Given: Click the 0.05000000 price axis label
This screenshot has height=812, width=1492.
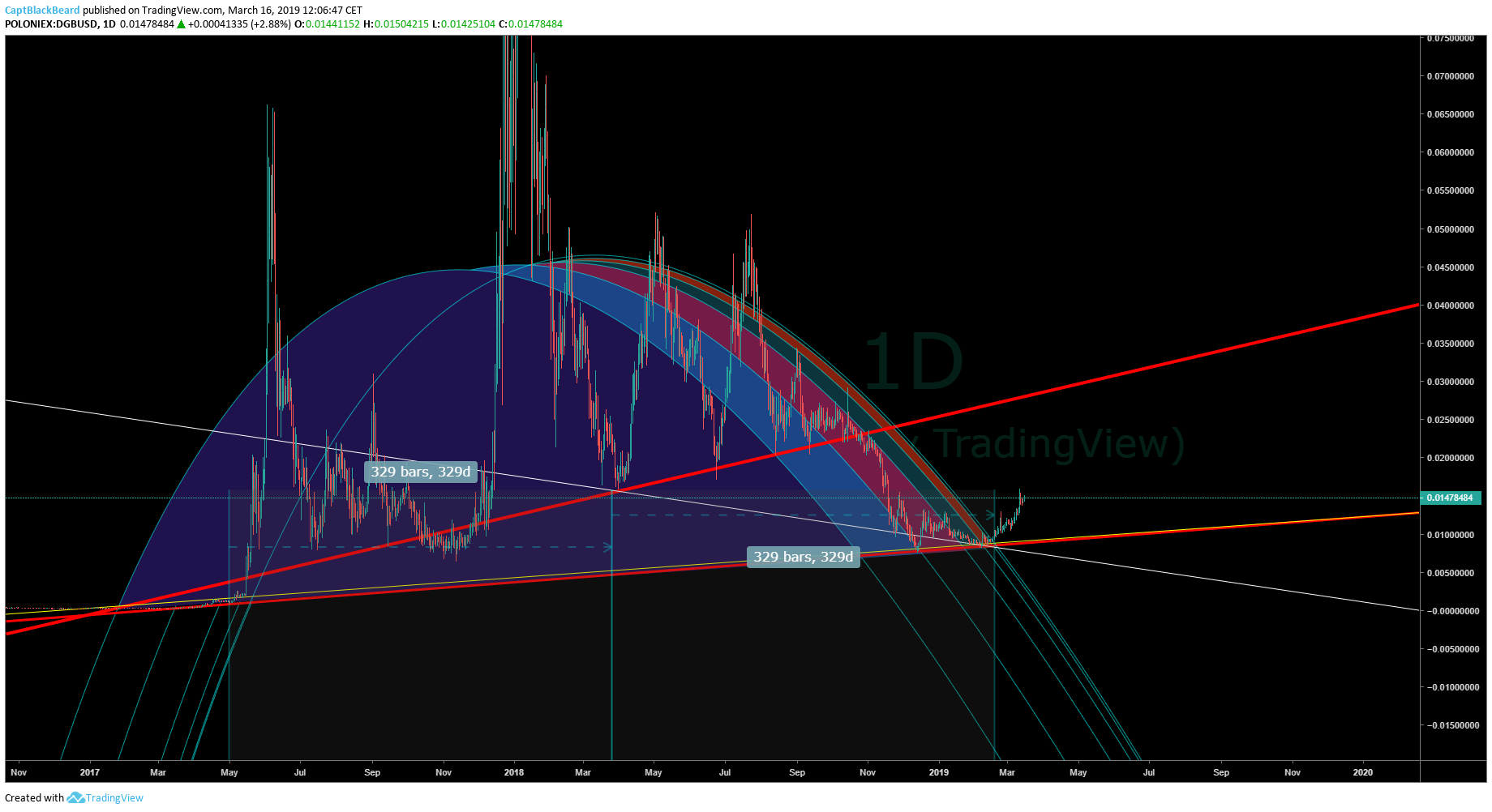Looking at the screenshot, I should pyautogui.click(x=1451, y=229).
